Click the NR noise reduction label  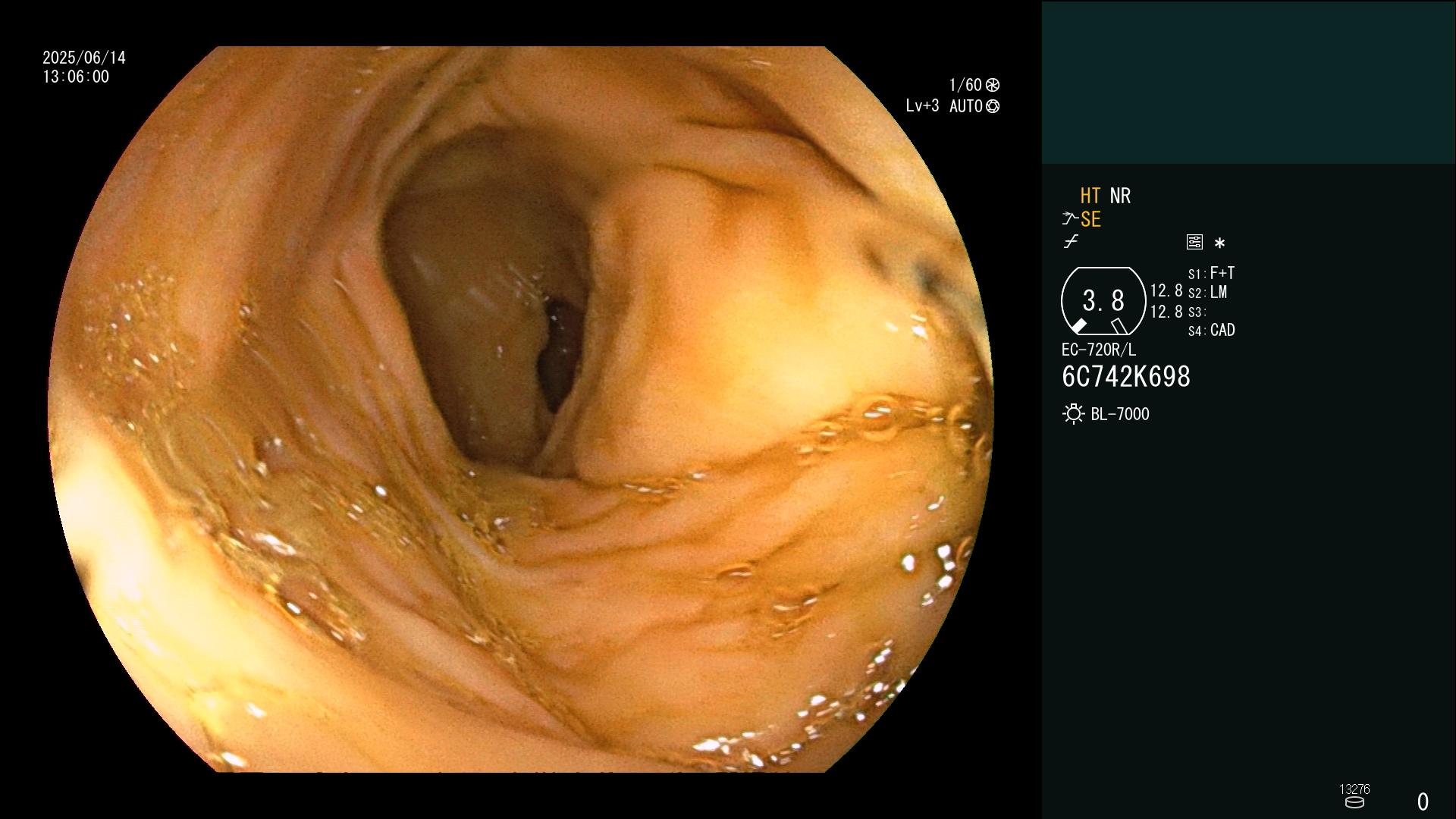(1120, 196)
